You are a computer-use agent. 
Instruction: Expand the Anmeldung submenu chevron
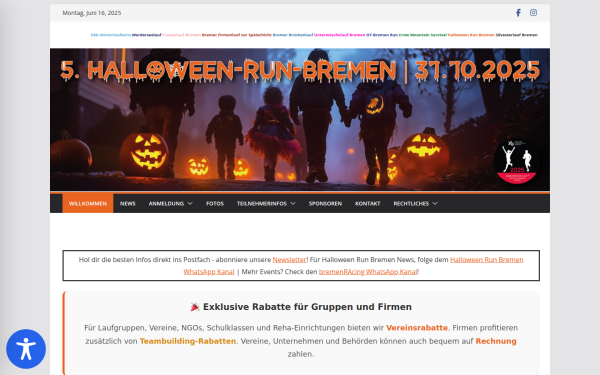[190, 204]
